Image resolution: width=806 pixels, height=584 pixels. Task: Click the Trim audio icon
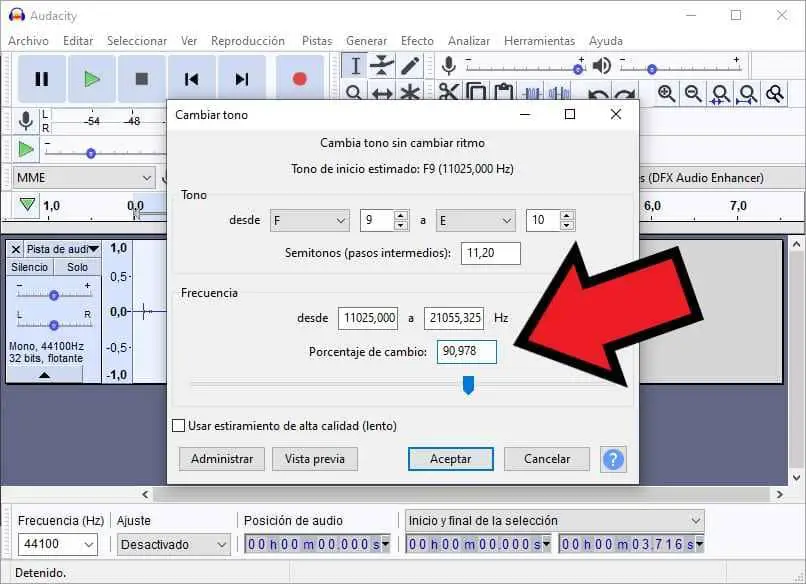532,93
